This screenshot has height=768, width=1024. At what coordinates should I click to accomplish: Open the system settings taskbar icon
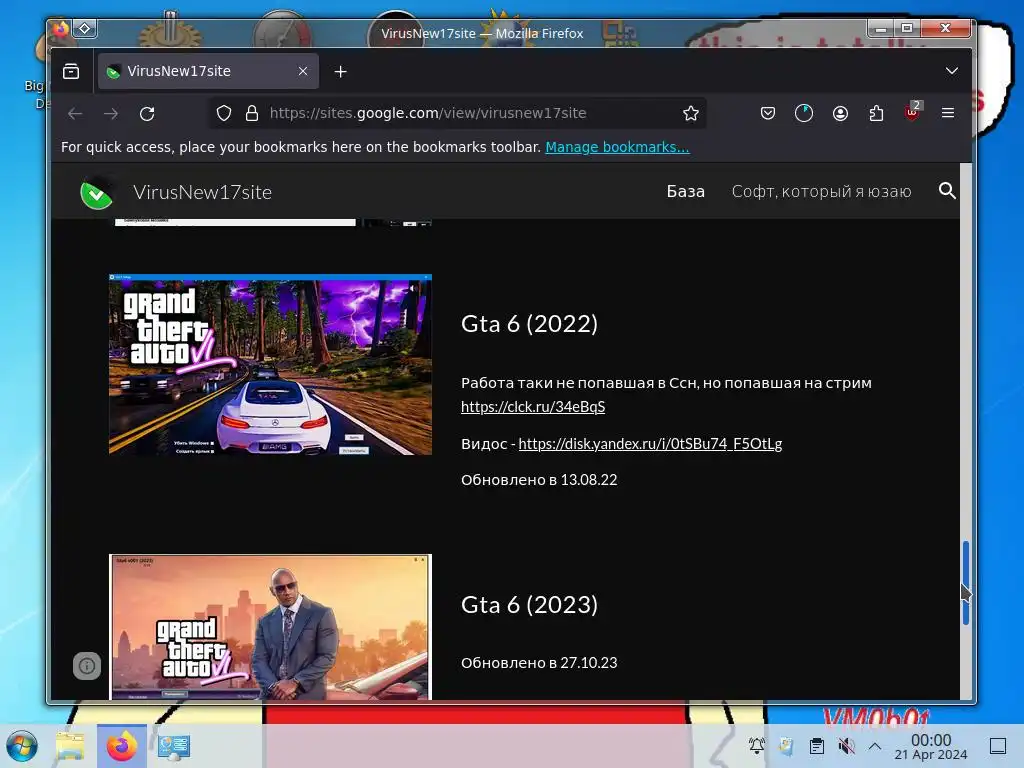pyautogui.click(x=174, y=746)
